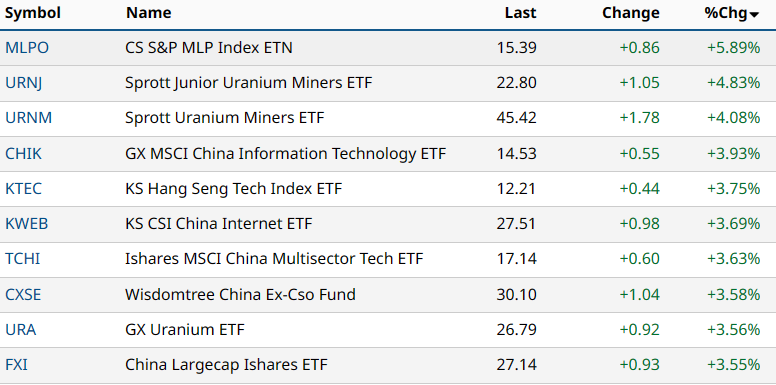Open the KTEC ticker page

click(x=24, y=189)
